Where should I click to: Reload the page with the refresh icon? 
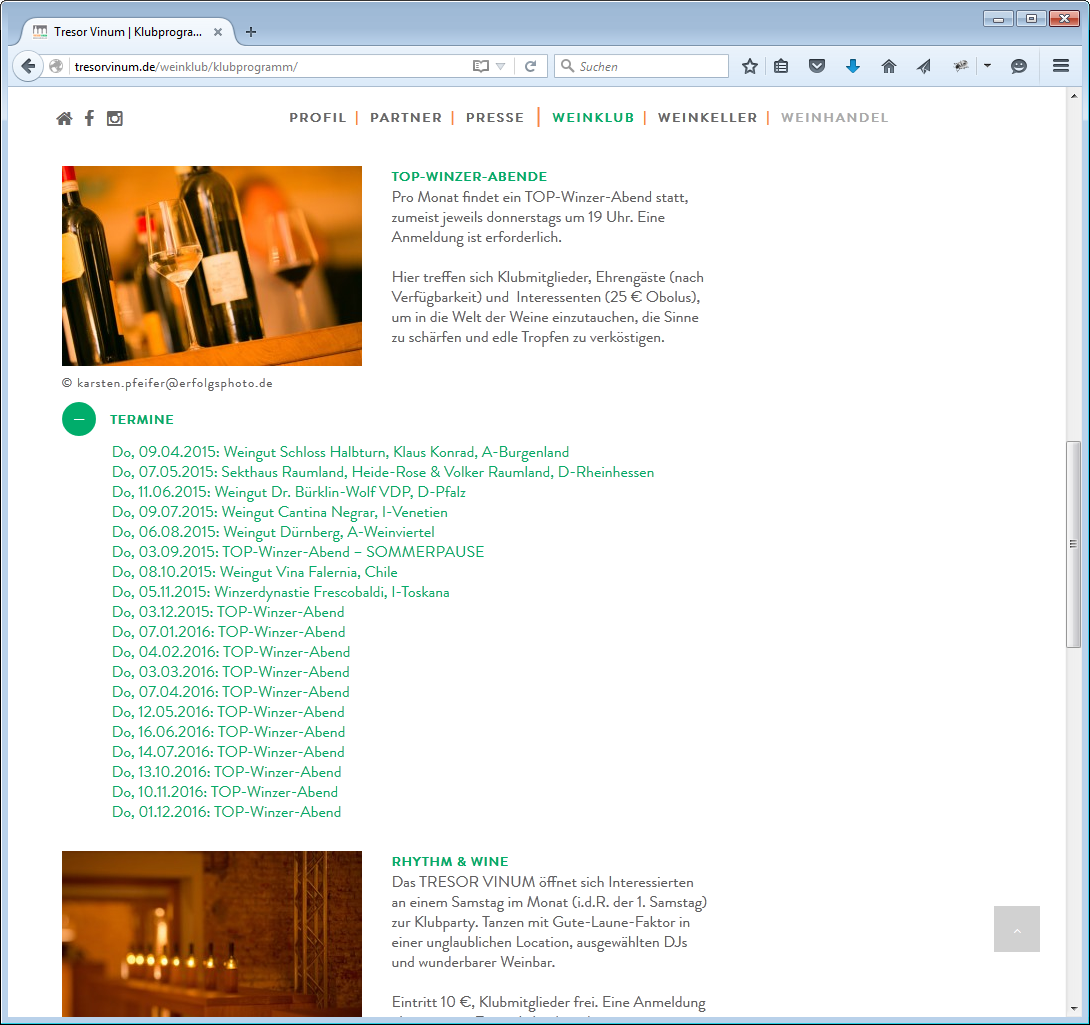530,66
